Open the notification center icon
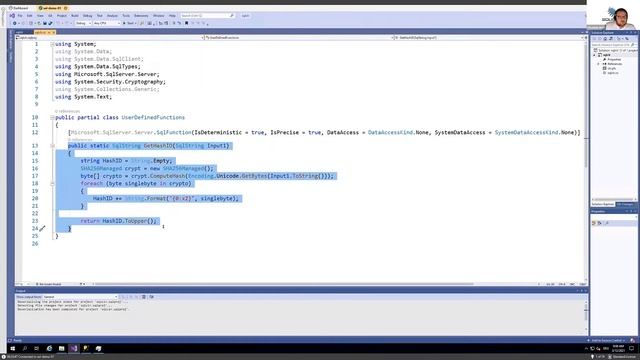The width and height of the screenshot is (640, 360). click(x=631, y=349)
